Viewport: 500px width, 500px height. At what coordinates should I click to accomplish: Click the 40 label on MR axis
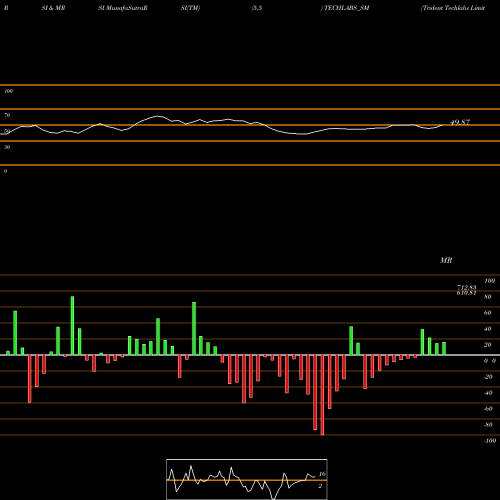[x=488, y=329]
